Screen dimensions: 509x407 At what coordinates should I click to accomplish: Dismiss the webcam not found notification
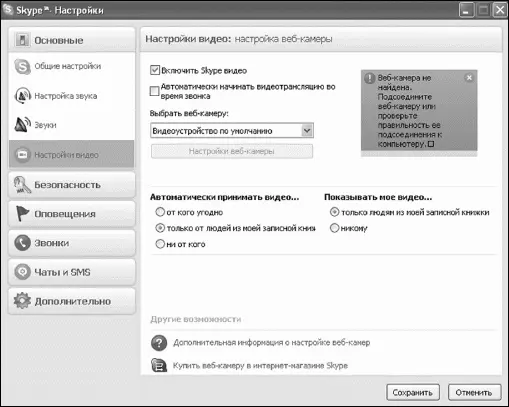coord(469,78)
